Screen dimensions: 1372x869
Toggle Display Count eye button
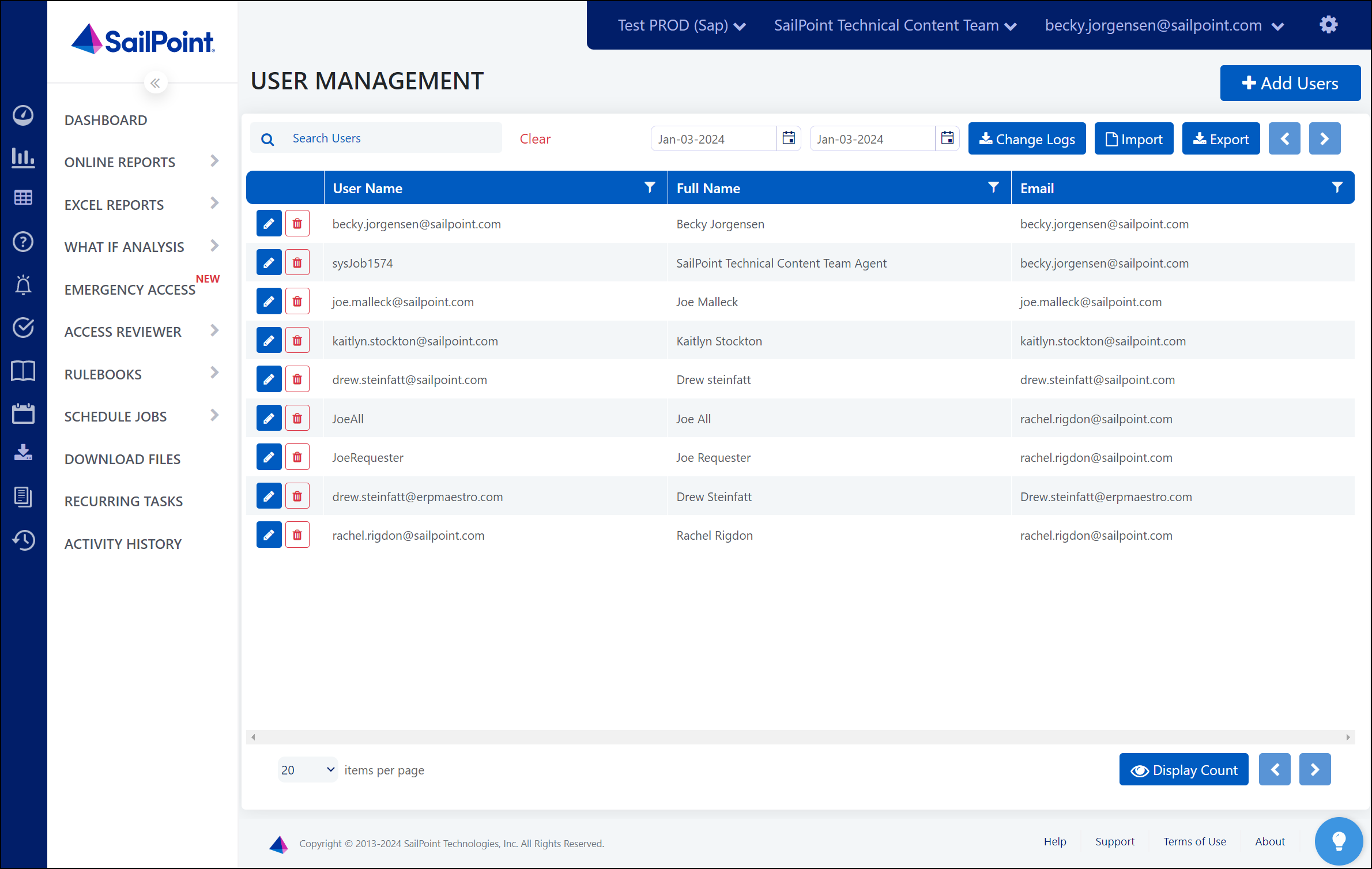[1183, 770]
